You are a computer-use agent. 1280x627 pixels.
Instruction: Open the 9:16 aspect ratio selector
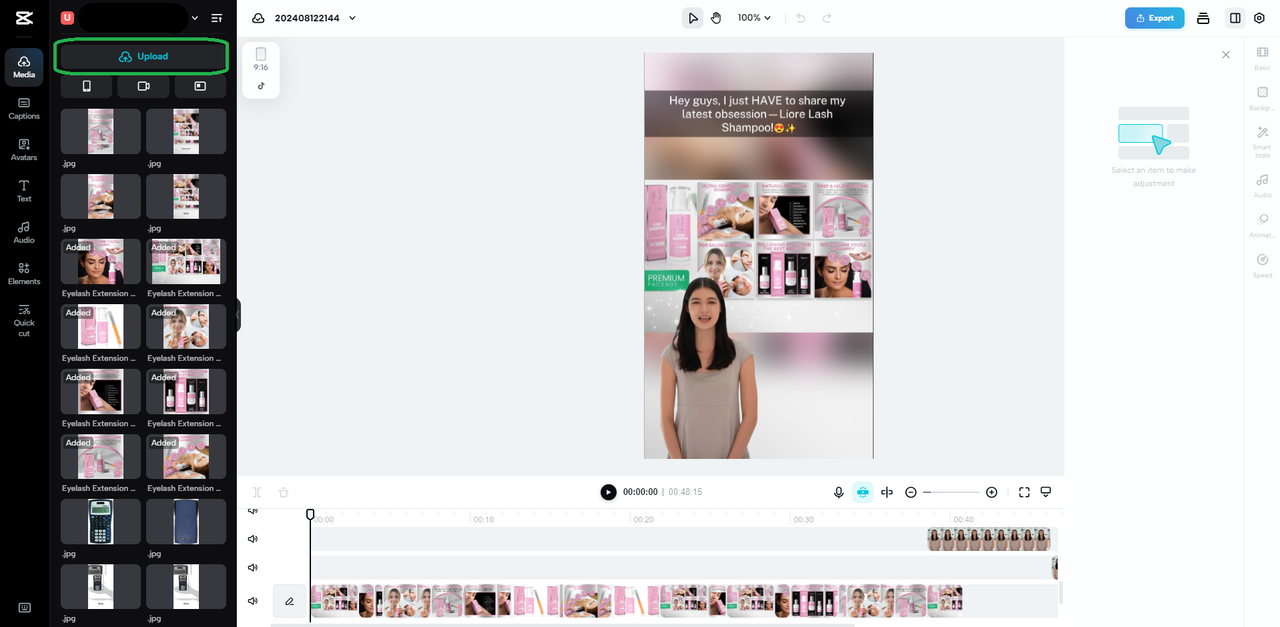tap(261, 59)
